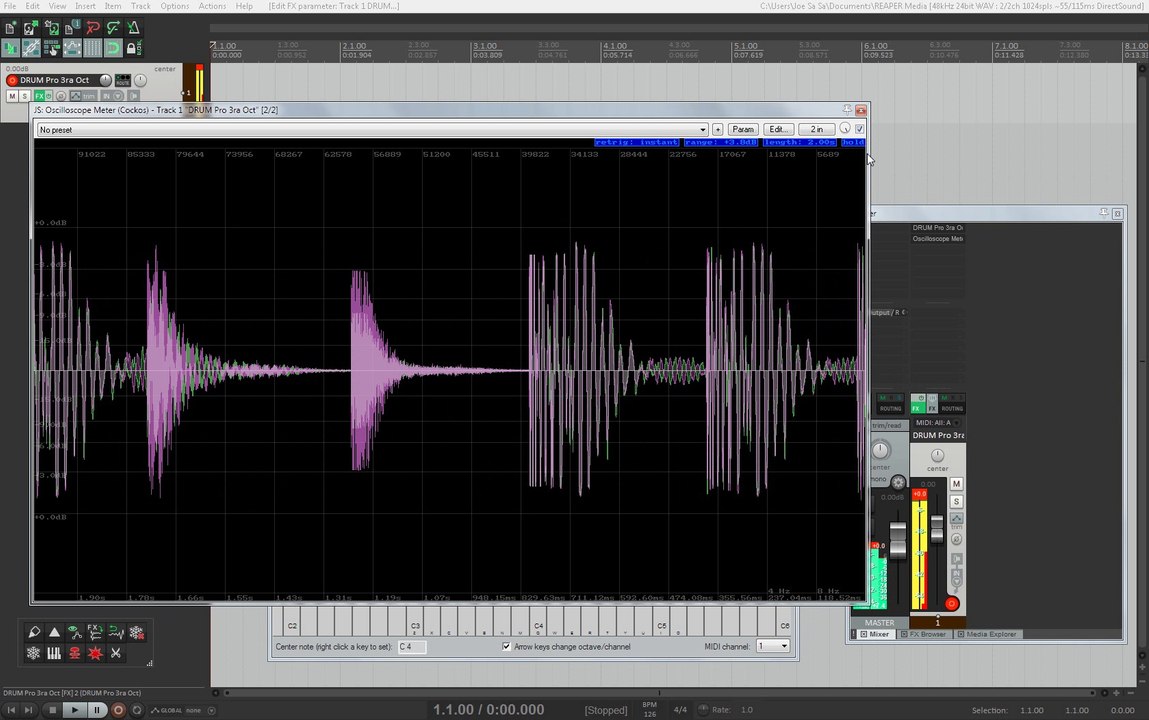
Task: Open the Actions menu
Action: click(x=213, y=6)
